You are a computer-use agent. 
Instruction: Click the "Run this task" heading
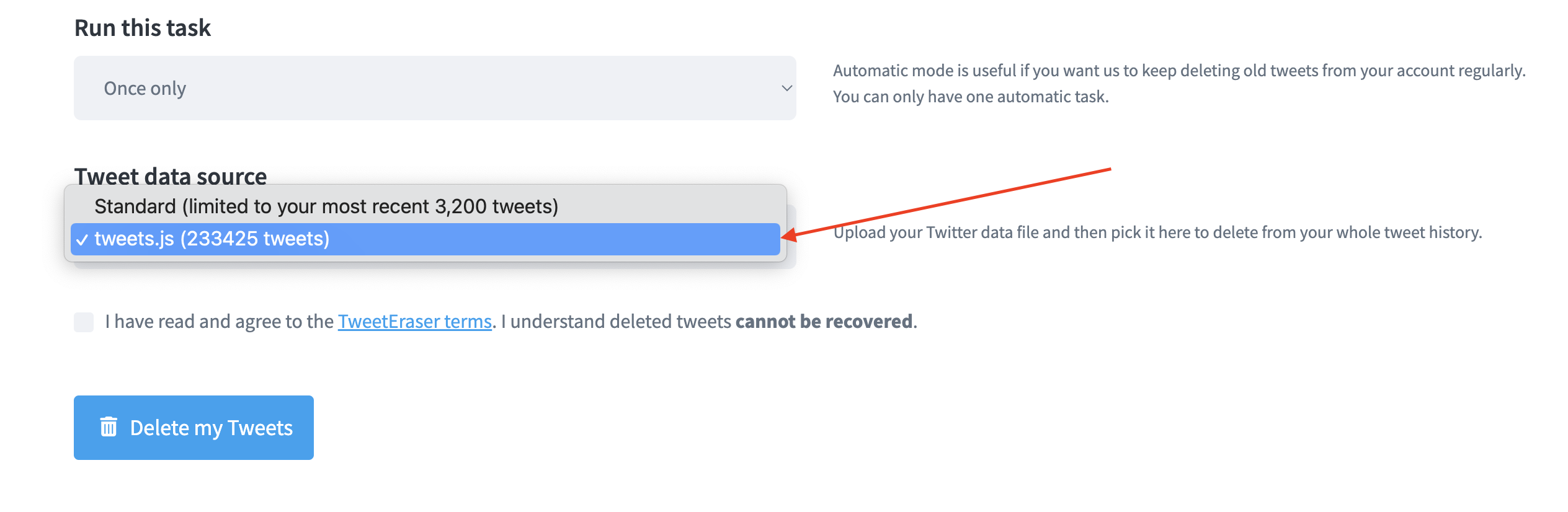(x=143, y=29)
